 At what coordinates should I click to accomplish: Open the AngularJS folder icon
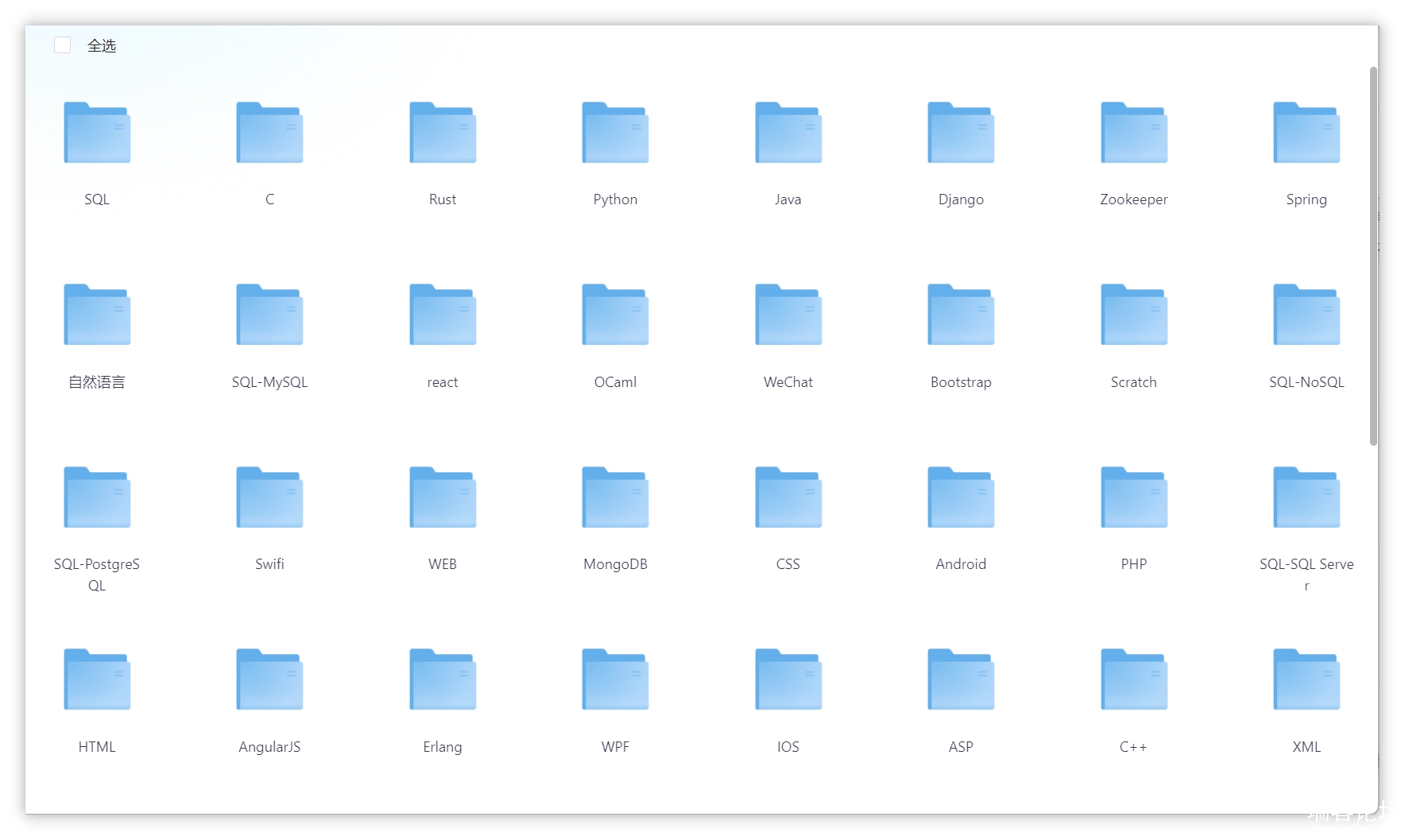[x=269, y=679]
